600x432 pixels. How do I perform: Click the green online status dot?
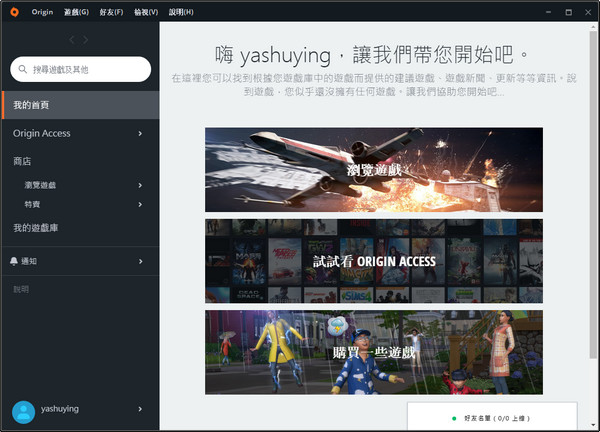tap(454, 418)
